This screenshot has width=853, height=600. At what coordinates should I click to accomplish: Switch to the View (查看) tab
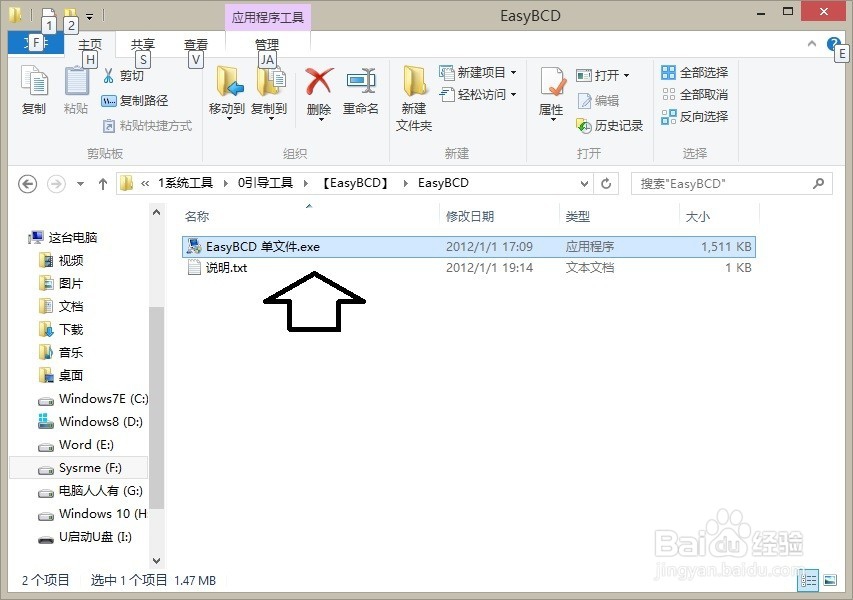(x=196, y=44)
